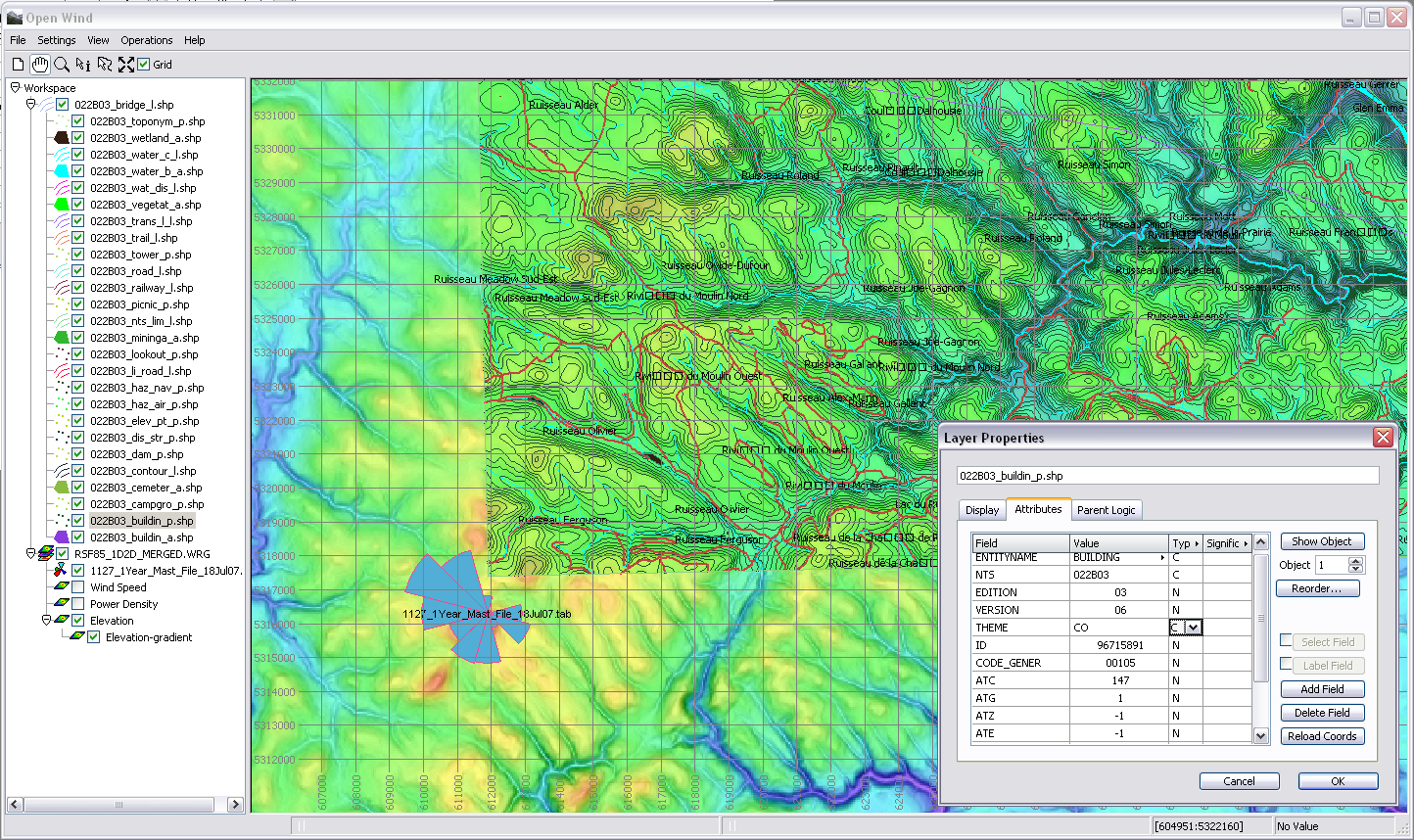1414x840 pixels.
Task: Select the Info pointer tool
Action: tap(83, 65)
